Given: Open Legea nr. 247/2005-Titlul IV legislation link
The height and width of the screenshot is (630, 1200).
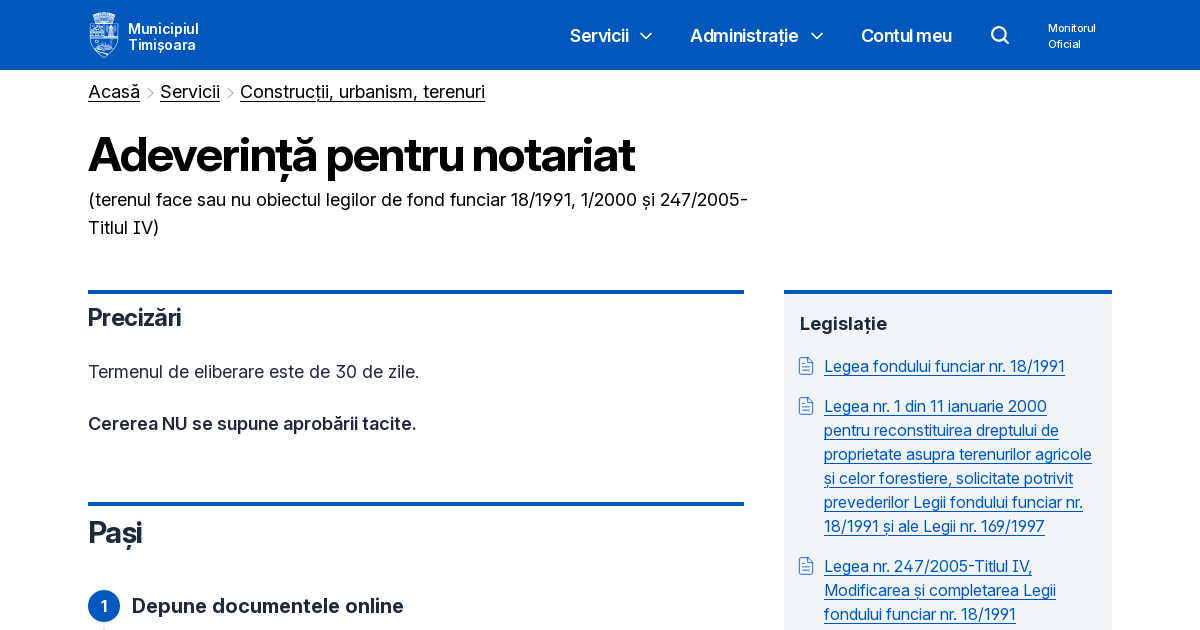Looking at the screenshot, I should click(940, 590).
